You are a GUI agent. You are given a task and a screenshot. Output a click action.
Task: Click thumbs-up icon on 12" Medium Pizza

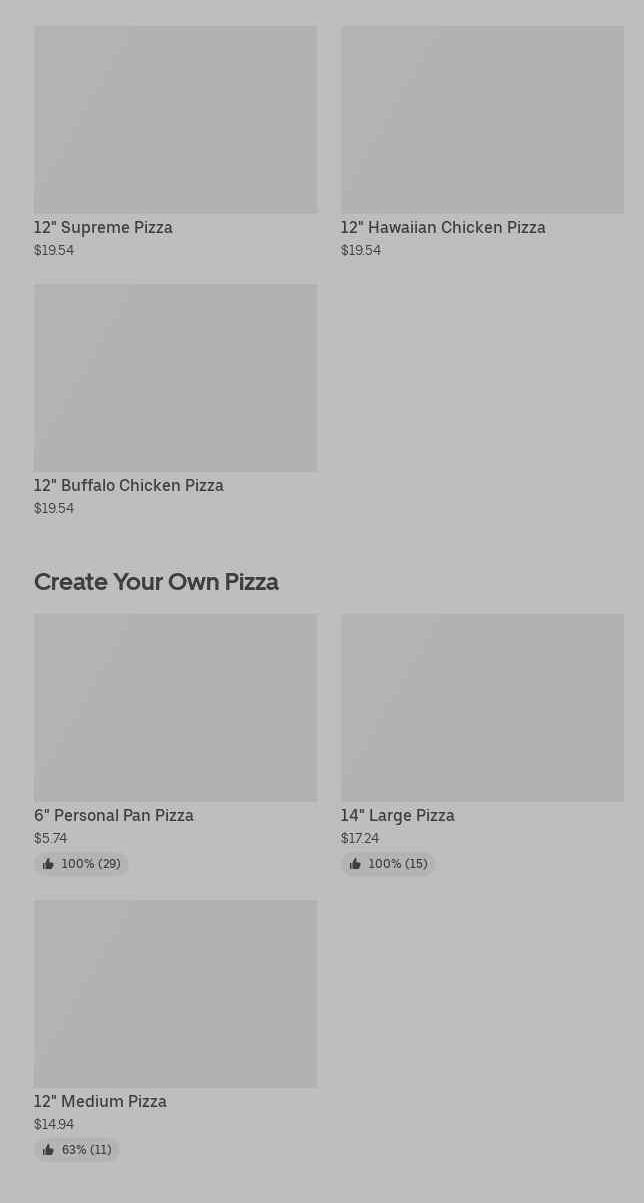[48, 1150]
